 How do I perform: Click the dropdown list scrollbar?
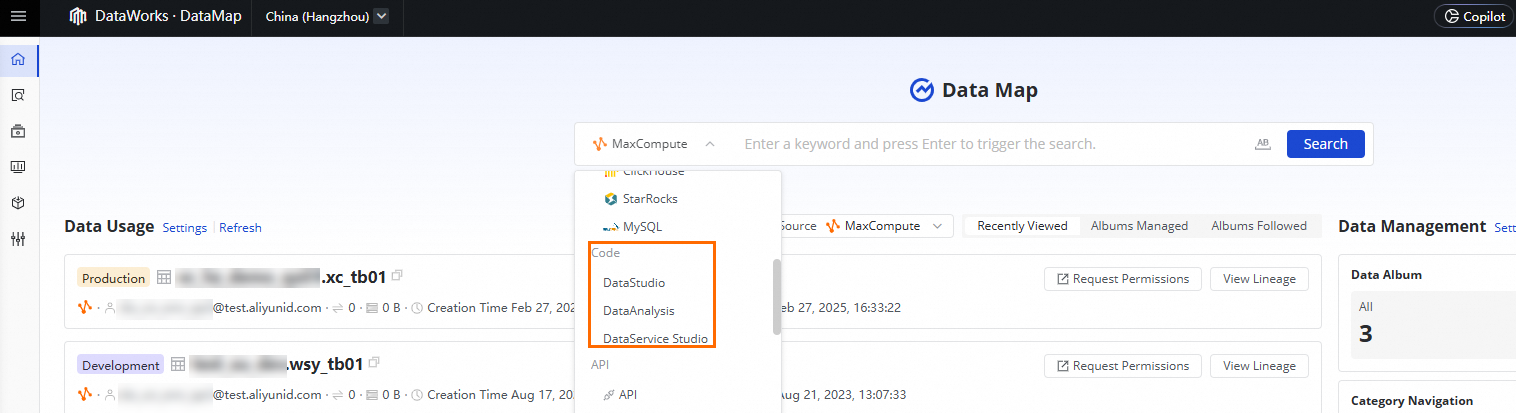[x=777, y=297]
